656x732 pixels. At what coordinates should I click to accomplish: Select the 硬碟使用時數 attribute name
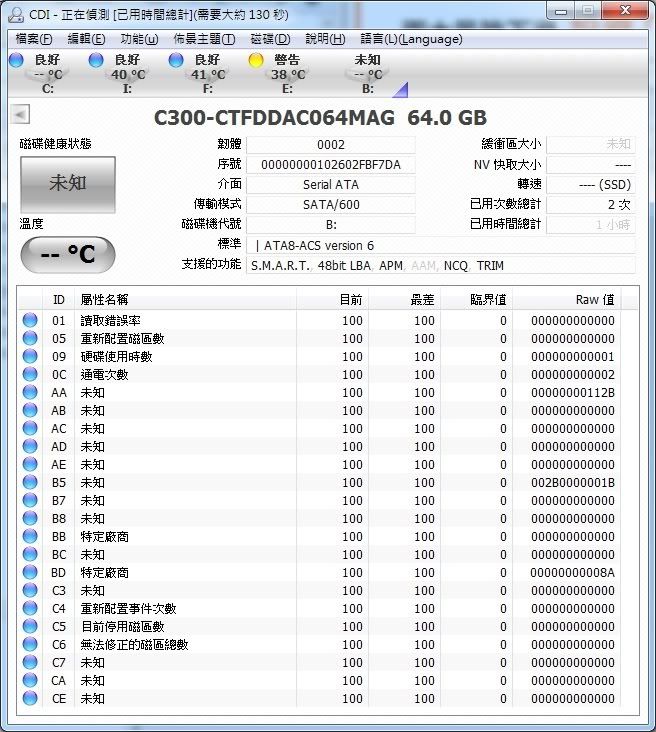(116, 357)
